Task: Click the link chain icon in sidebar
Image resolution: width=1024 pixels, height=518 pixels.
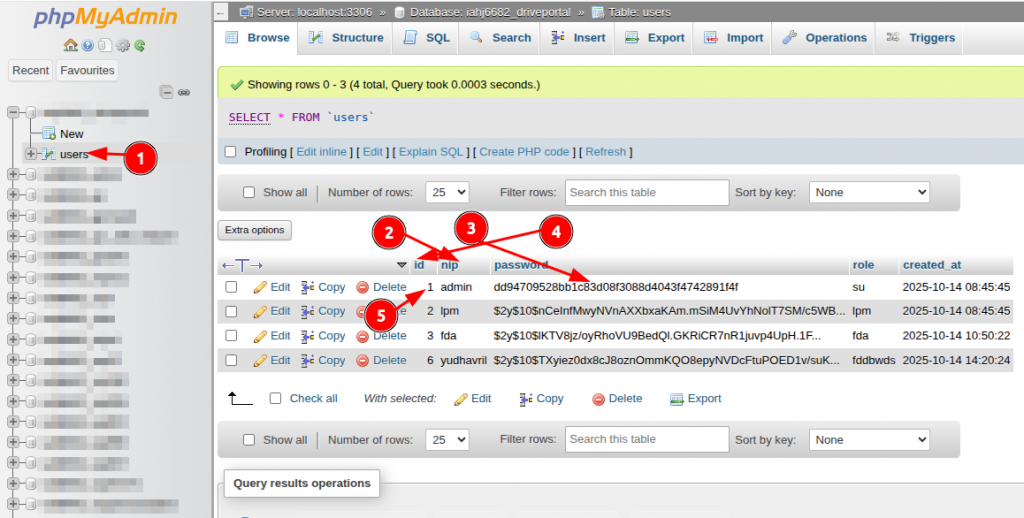Action: click(x=184, y=92)
